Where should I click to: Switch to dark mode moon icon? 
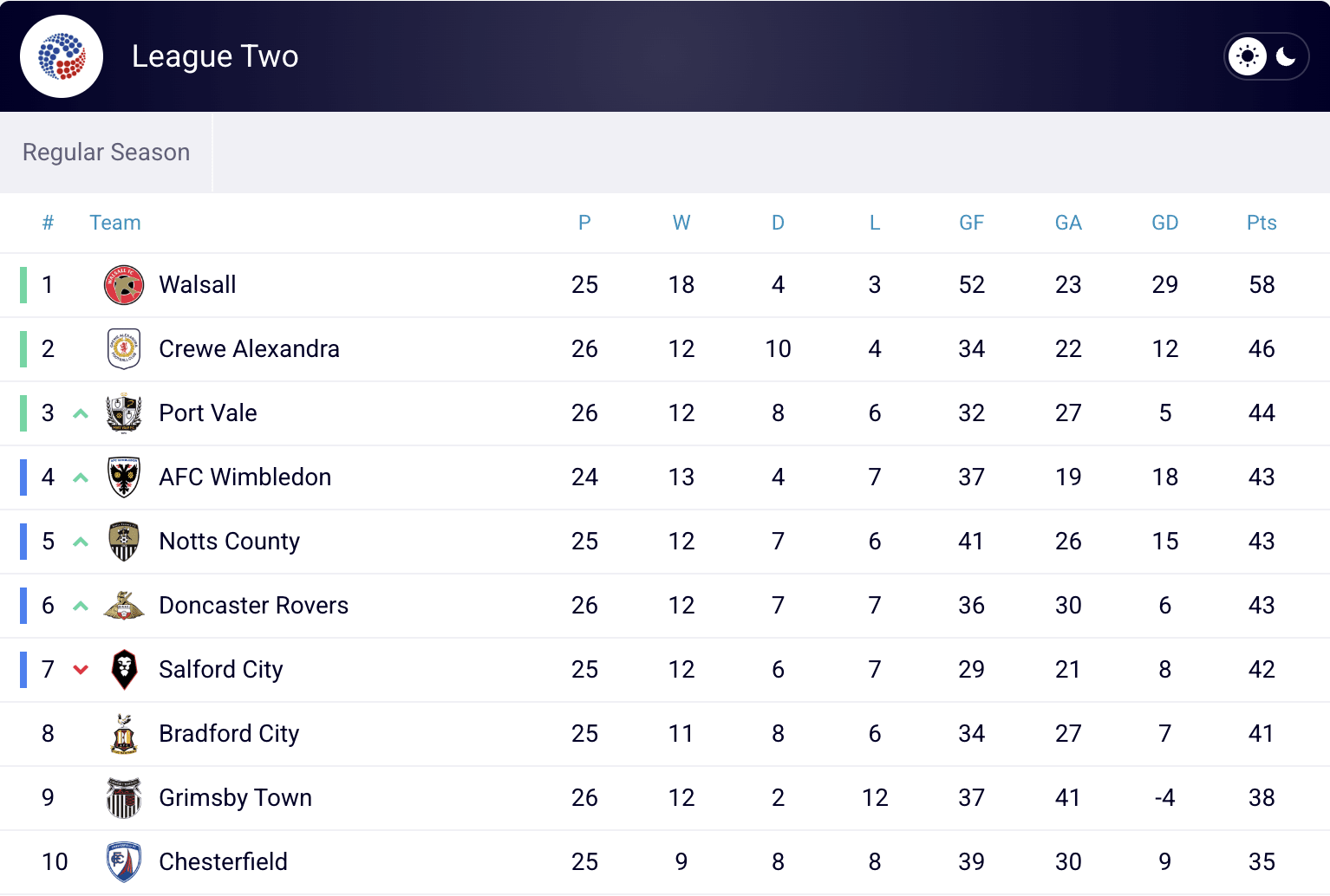1287,56
